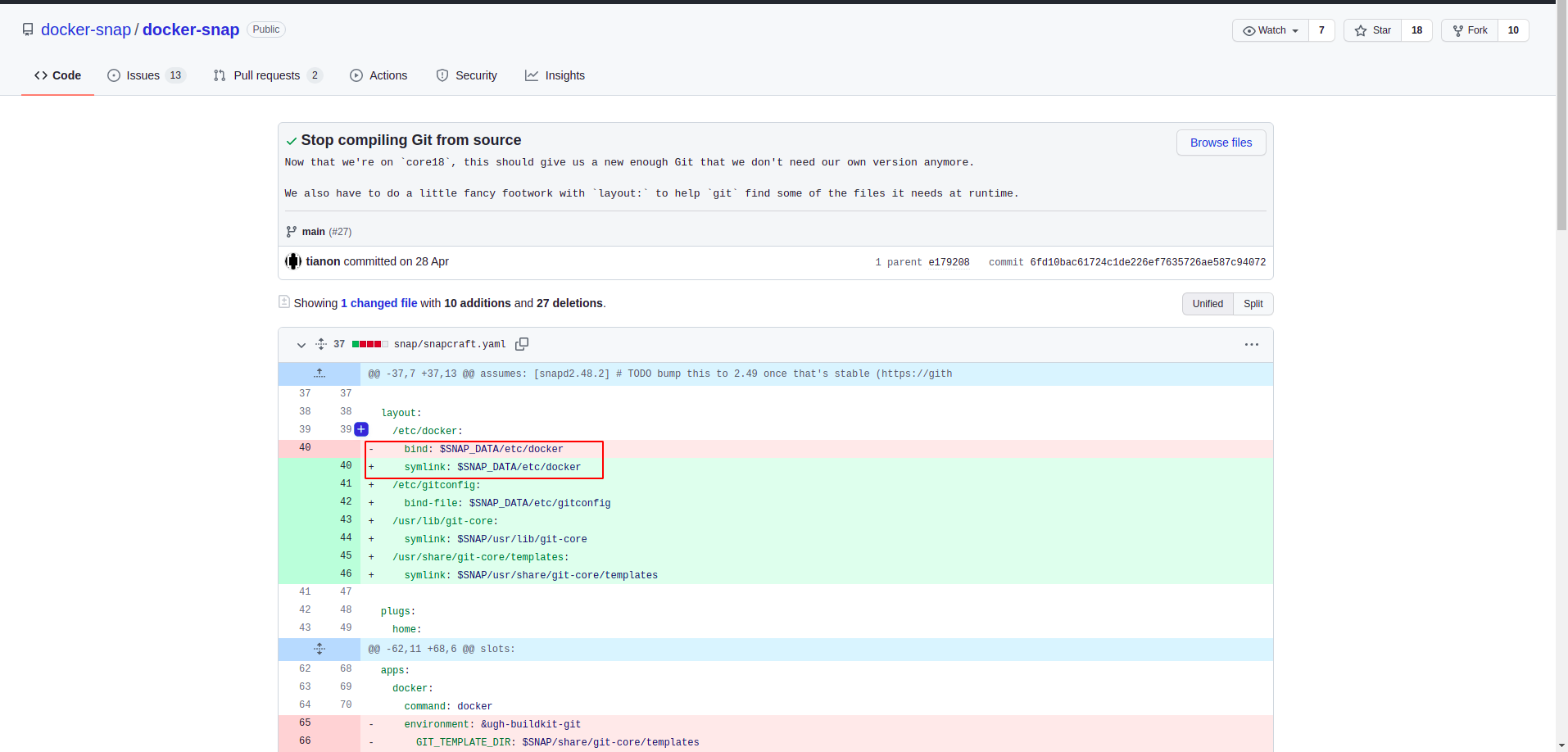Expand hidden lines before slots hunk
Image resolution: width=1568 pixels, height=752 pixels.
[x=319, y=649]
